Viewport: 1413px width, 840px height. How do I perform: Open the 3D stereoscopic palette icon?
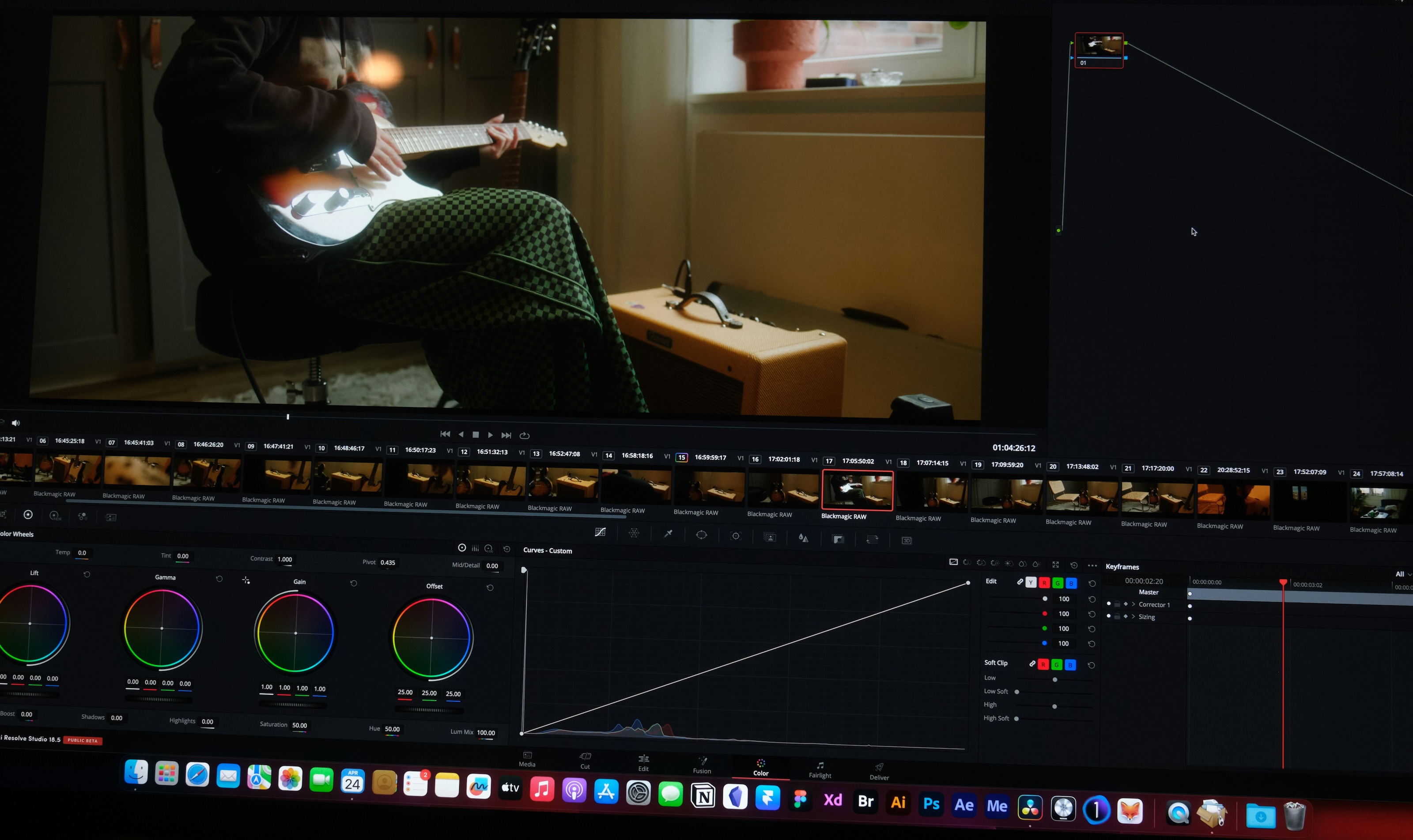coord(907,541)
